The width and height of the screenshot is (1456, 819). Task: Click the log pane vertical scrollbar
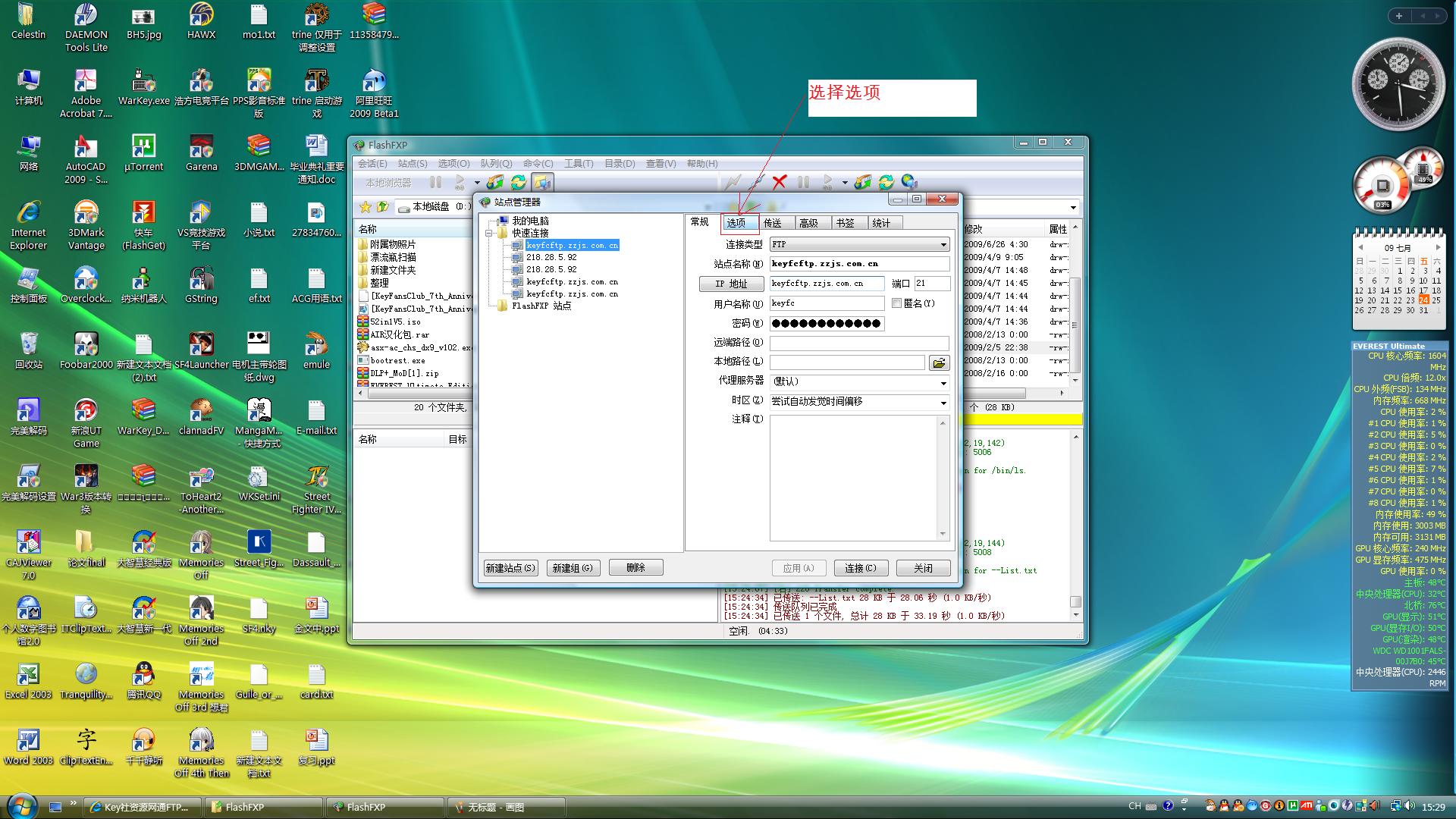click(x=1075, y=526)
